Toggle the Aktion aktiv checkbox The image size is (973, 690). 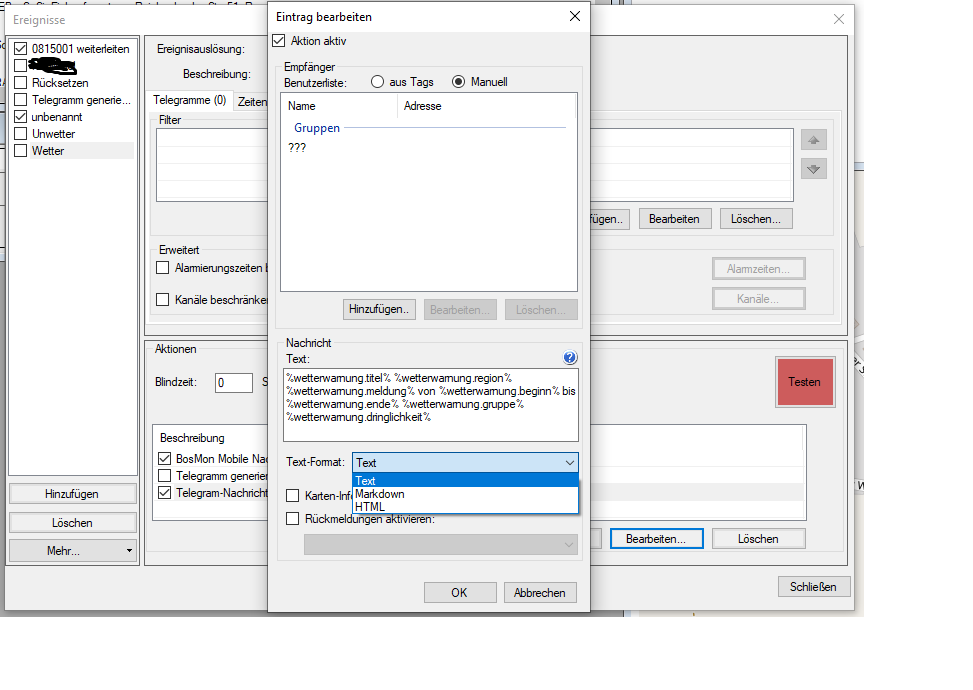click(279, 41)
